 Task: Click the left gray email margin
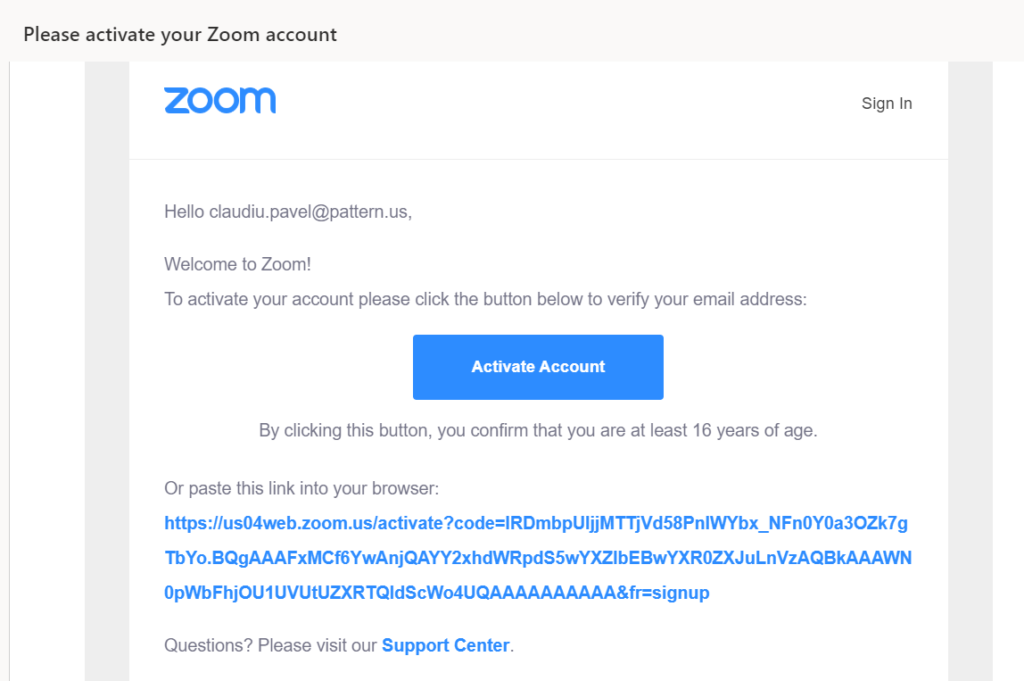107,372
